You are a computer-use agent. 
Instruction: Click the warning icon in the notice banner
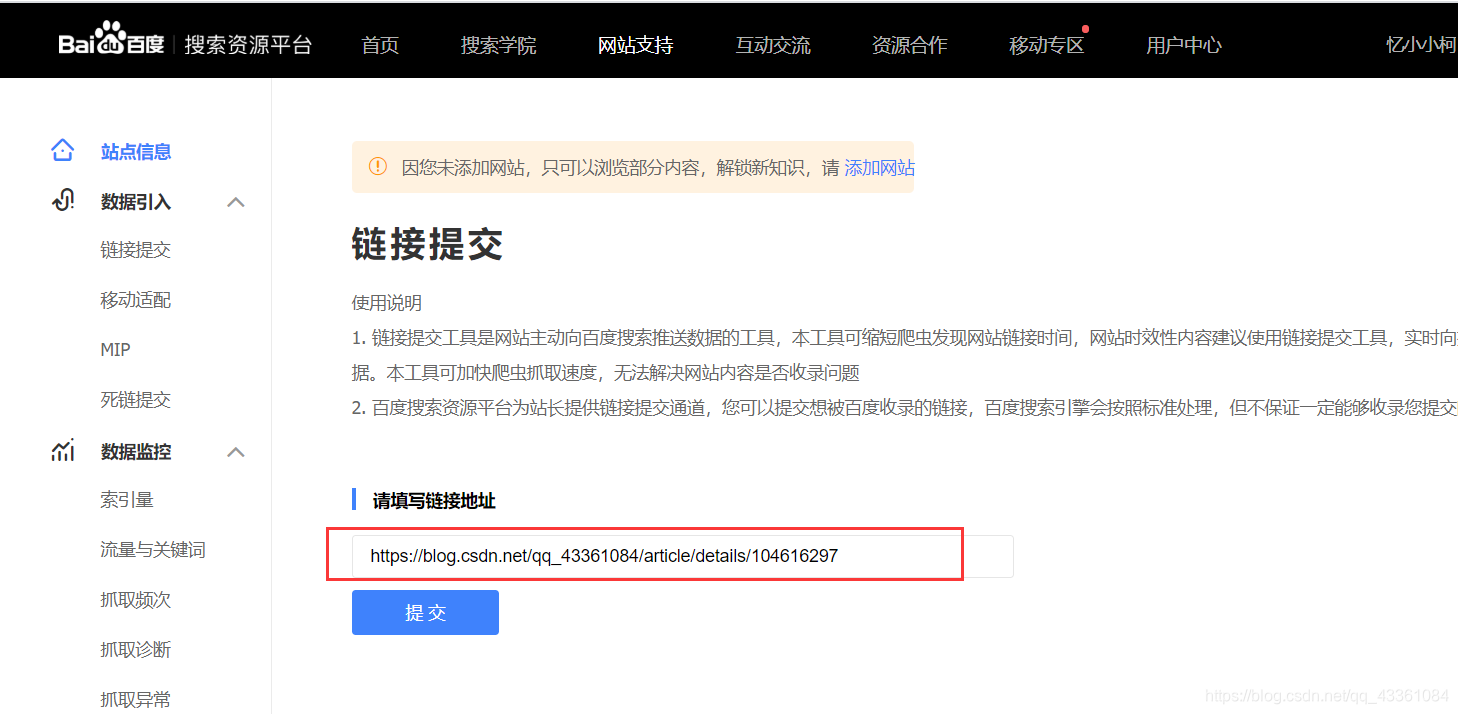(x=377, y=167)
